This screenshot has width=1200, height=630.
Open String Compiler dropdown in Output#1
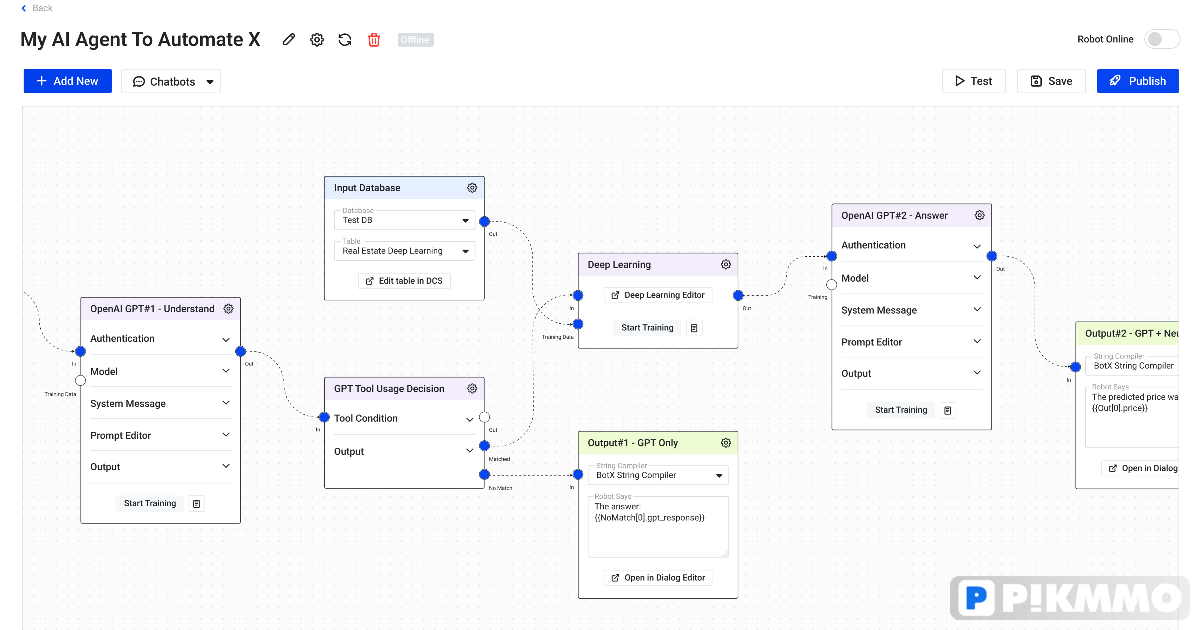coord(658,475)
